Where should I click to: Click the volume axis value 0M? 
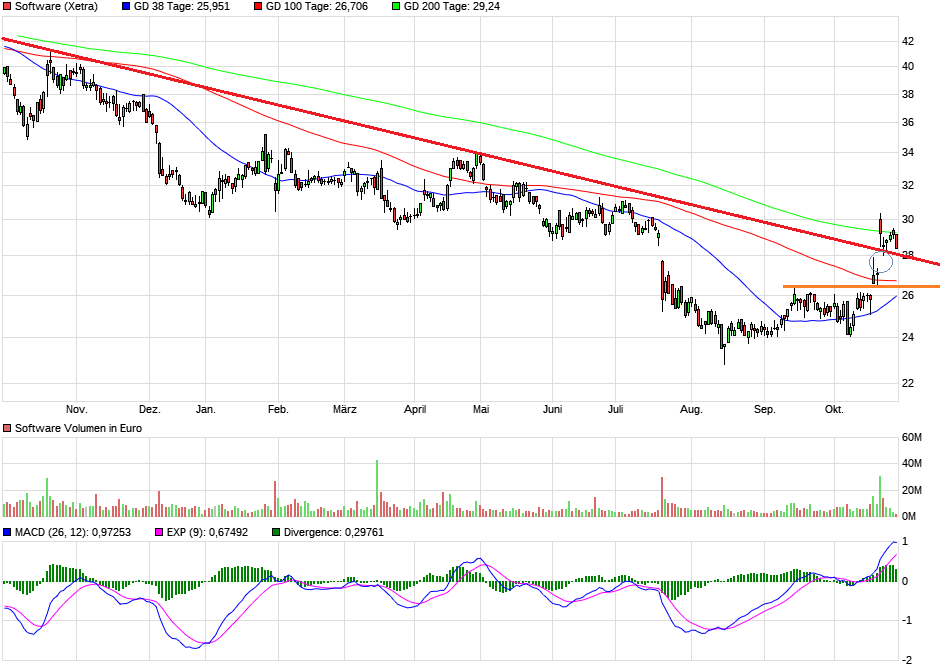point(909,516)
